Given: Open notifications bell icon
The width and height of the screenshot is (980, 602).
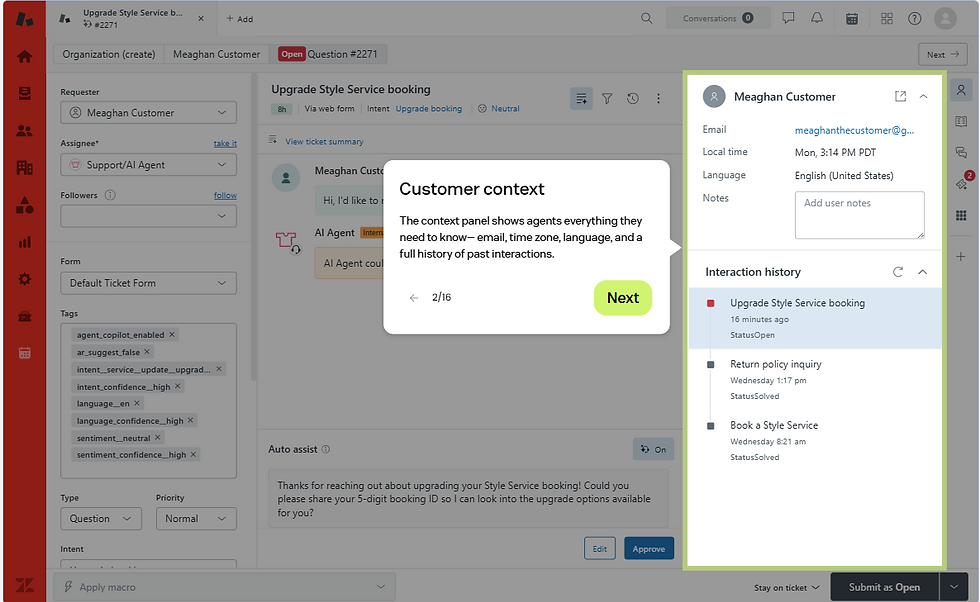Looking at the screenshot, I should 817,18.
